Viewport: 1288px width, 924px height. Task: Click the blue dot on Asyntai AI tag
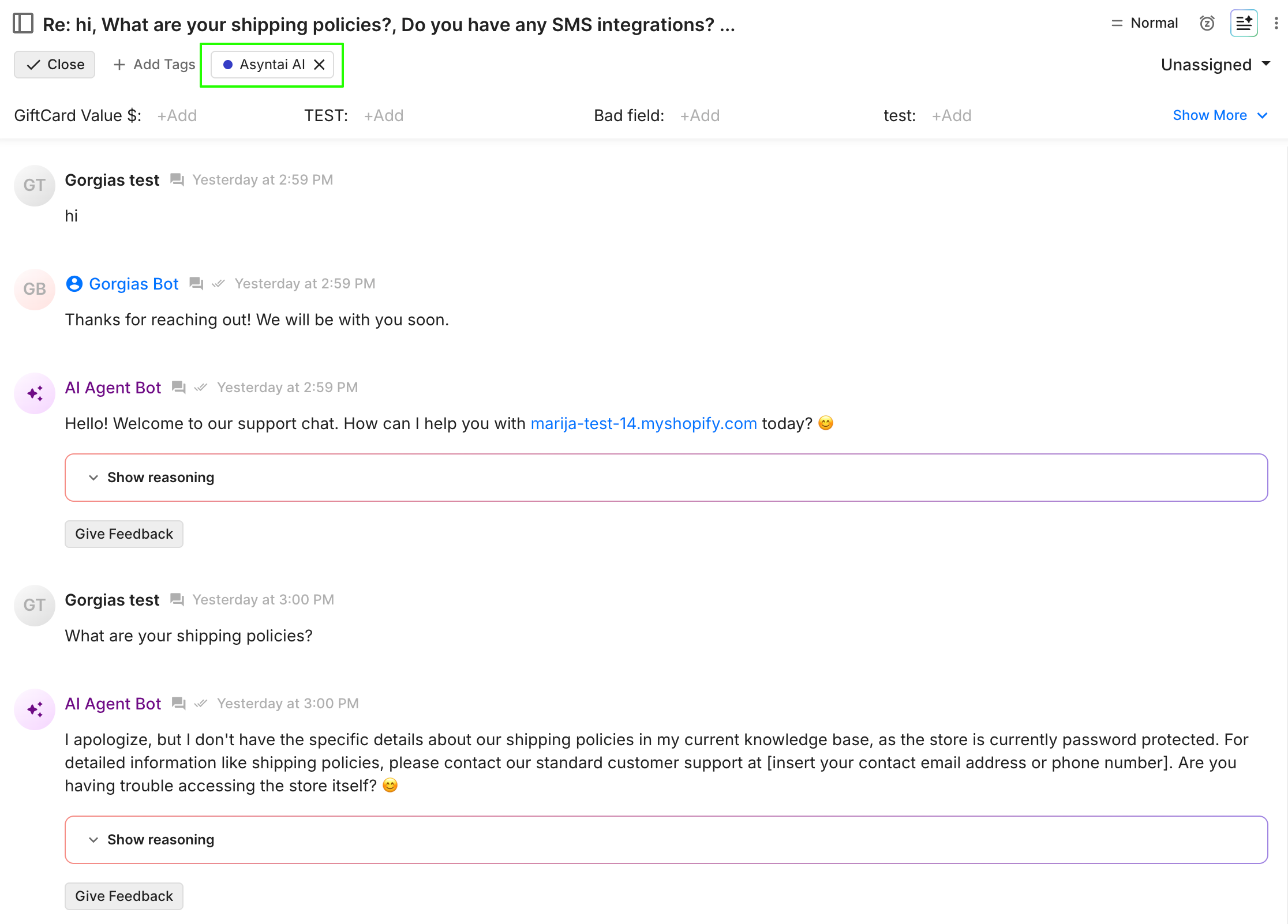tap(228, 65)
